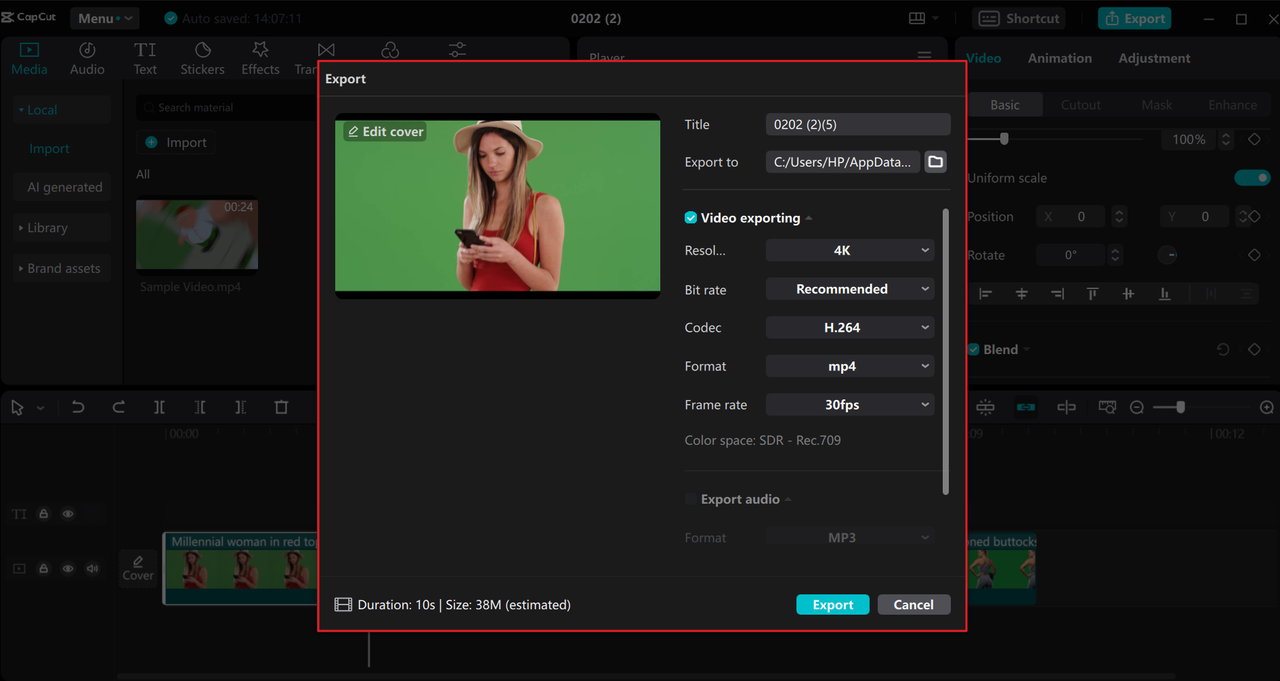Uncheck the Video exporting checkbox
Screen dimensions: 1280x681
(691, 218)
